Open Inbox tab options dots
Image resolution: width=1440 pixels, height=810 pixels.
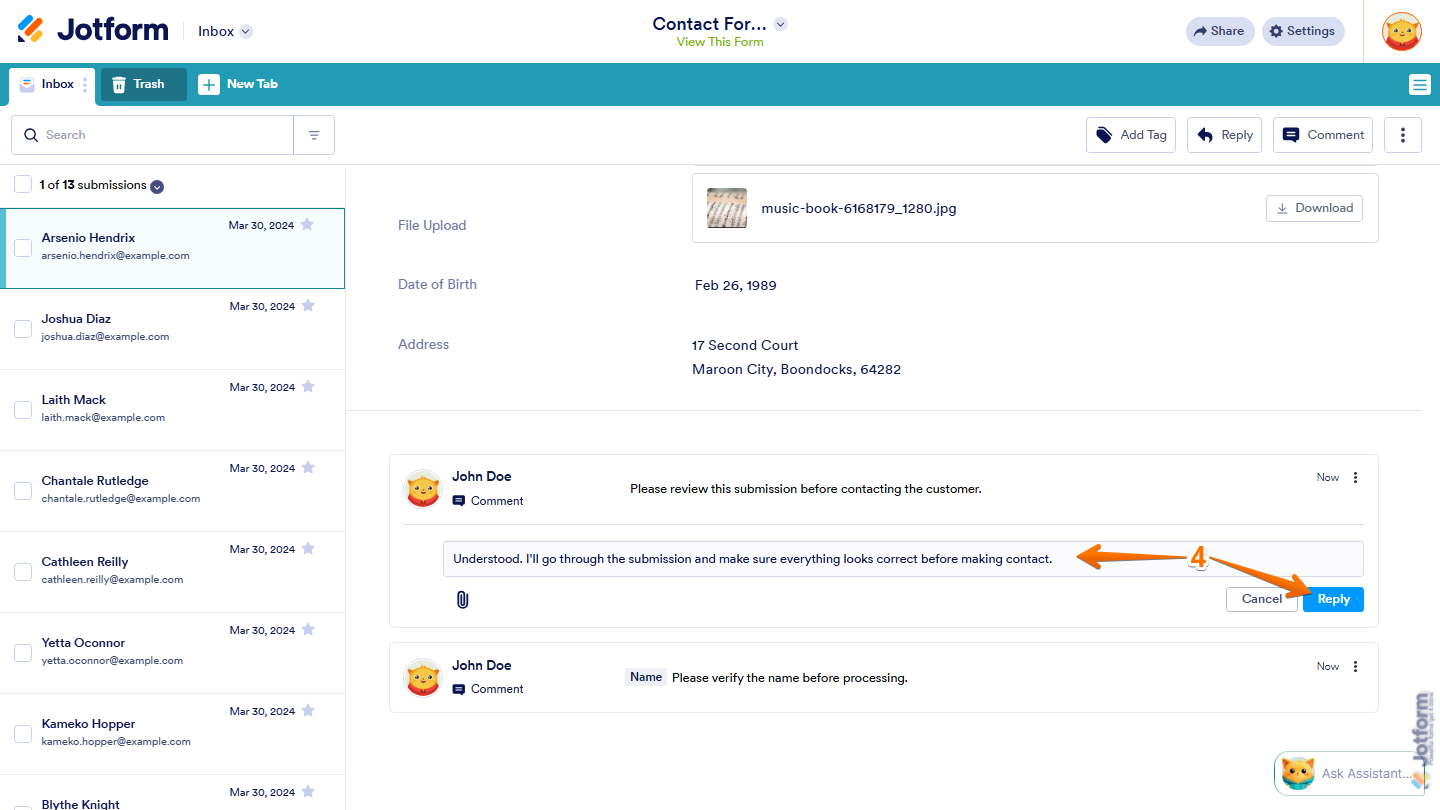[x=85, y=85]
